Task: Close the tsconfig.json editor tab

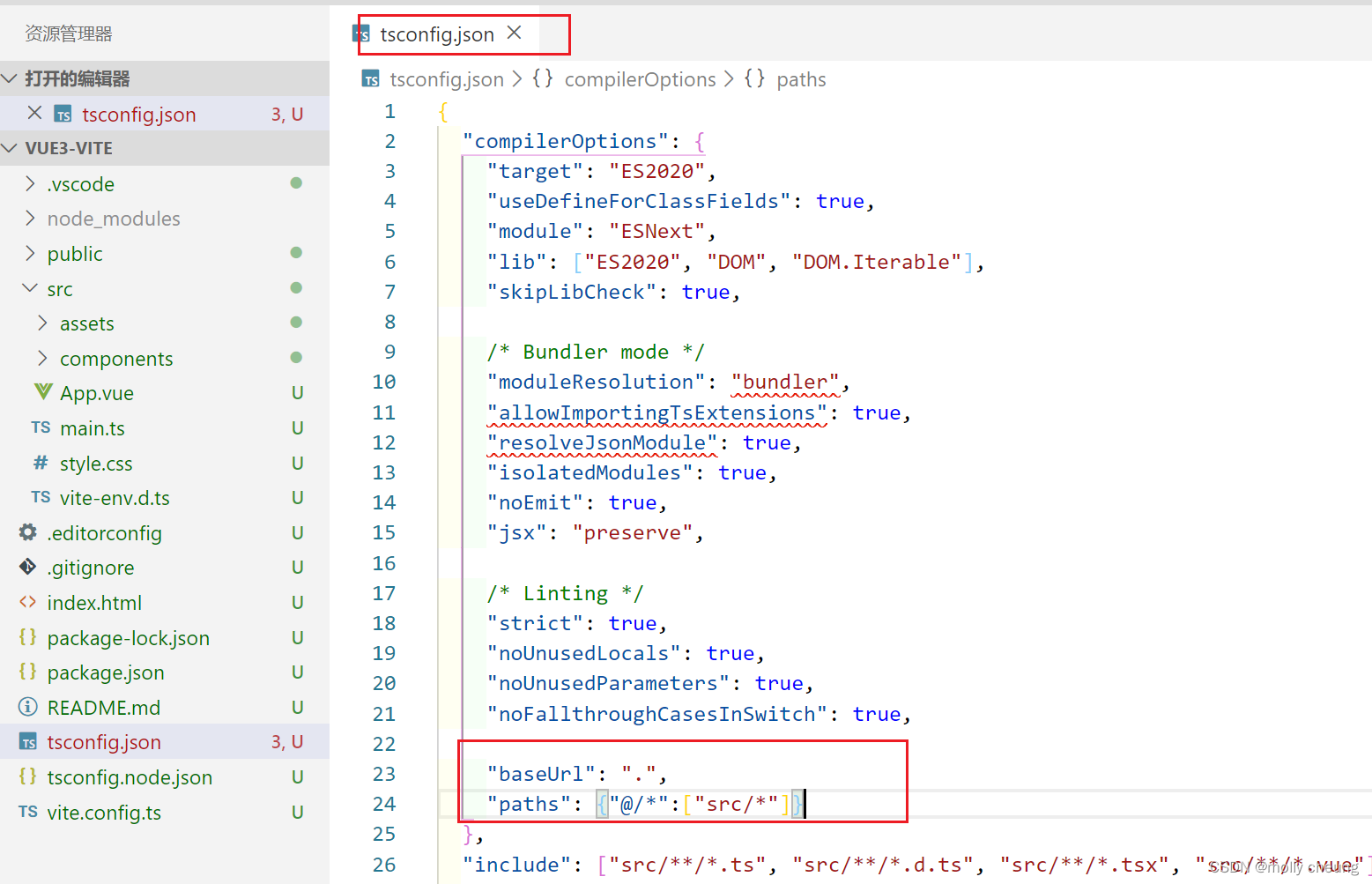Action: point(515,33)
